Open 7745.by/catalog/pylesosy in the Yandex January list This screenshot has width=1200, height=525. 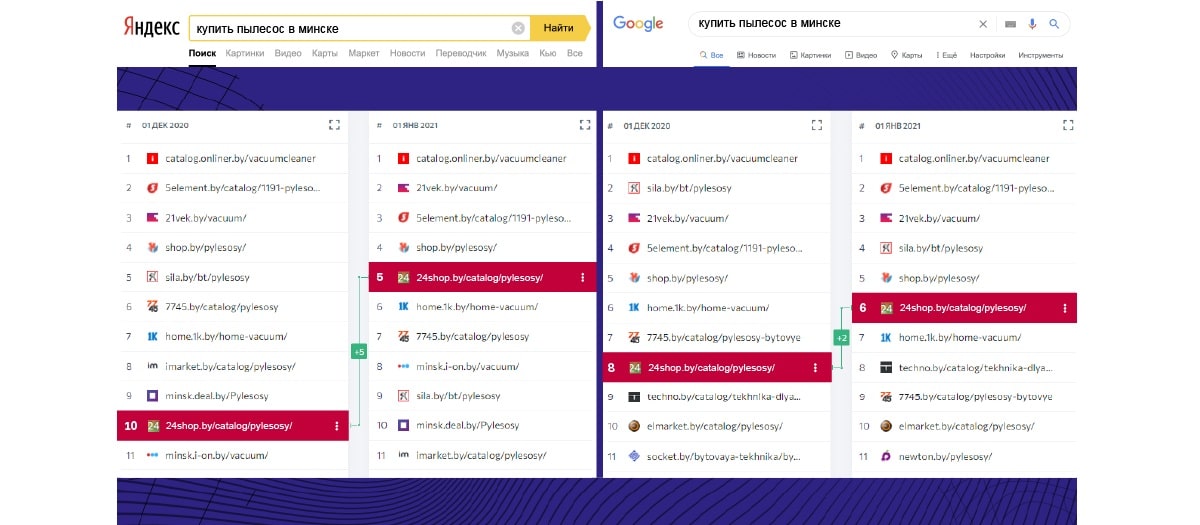pos(473,337)
